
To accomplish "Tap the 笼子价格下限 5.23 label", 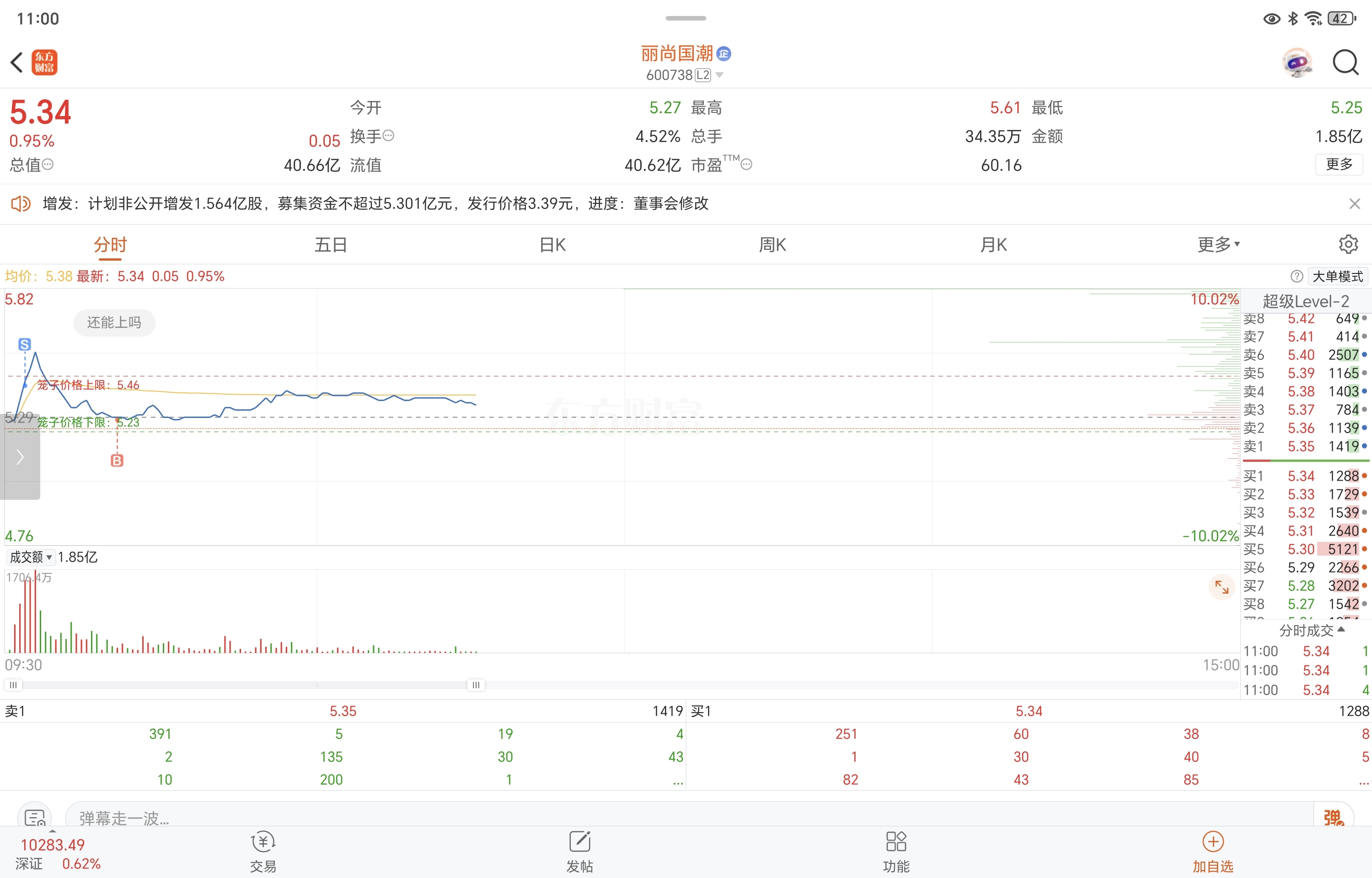I will coord(88,423).
